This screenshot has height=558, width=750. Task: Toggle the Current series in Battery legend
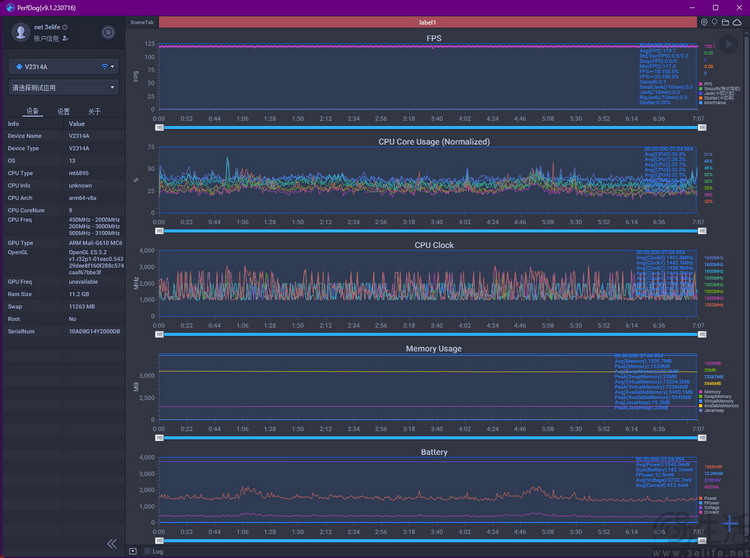(709, 512)
